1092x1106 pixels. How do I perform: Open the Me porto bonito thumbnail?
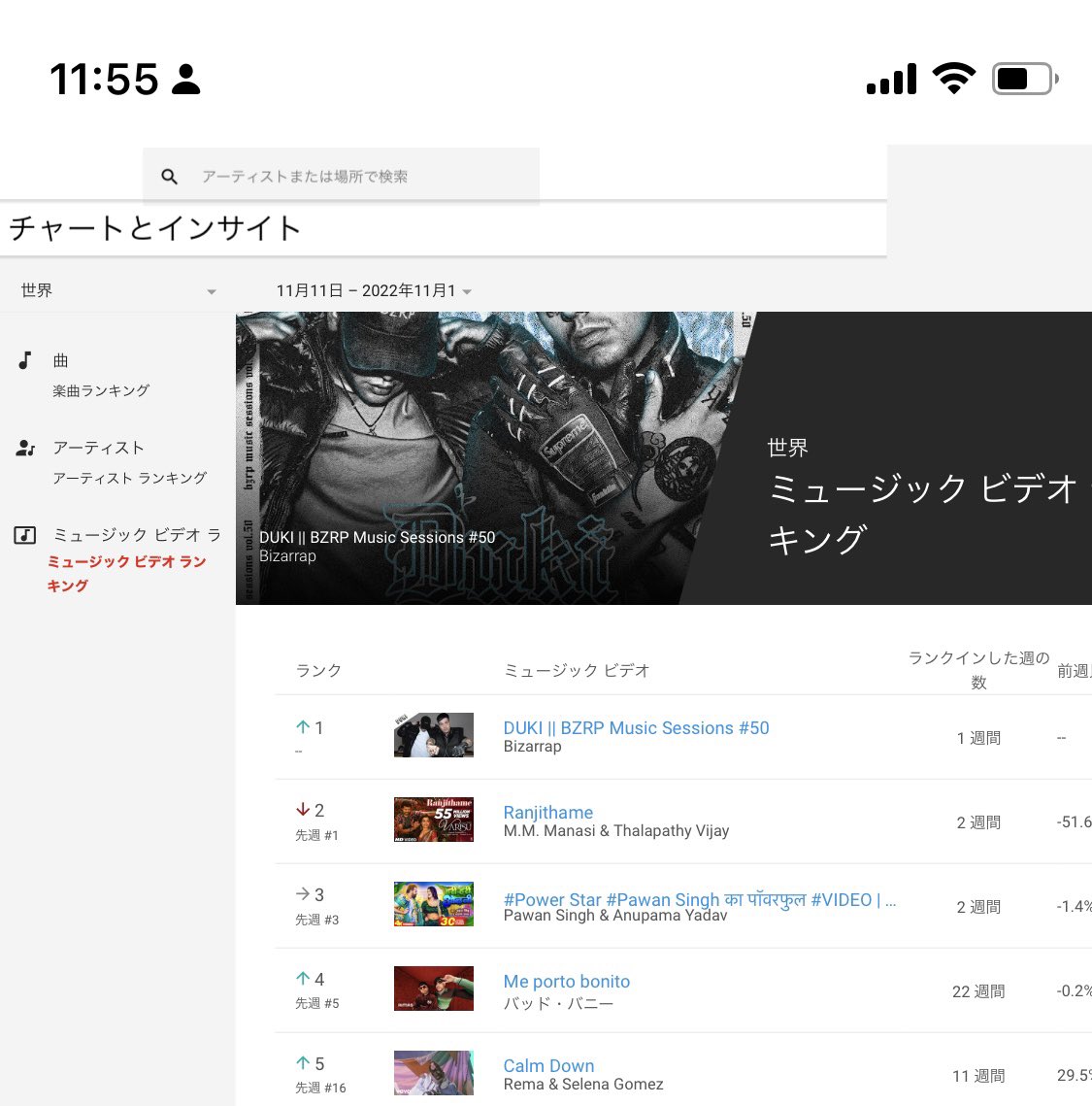point(434,989)
